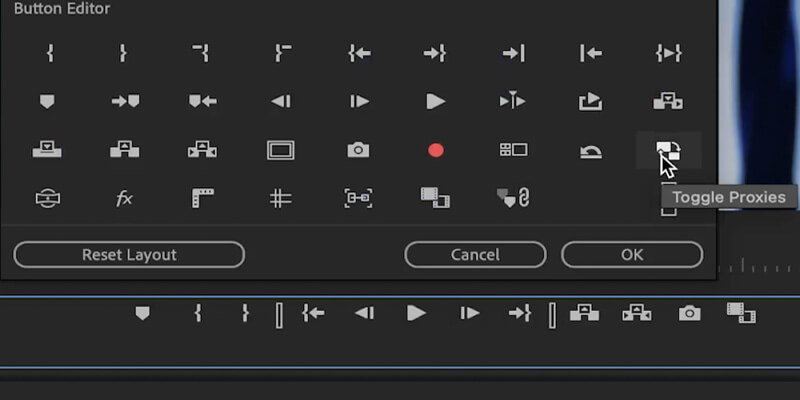Screen dimensions: 800x400
Task: Open Comparison View from bottom transport bar
Action: [741, 313]
